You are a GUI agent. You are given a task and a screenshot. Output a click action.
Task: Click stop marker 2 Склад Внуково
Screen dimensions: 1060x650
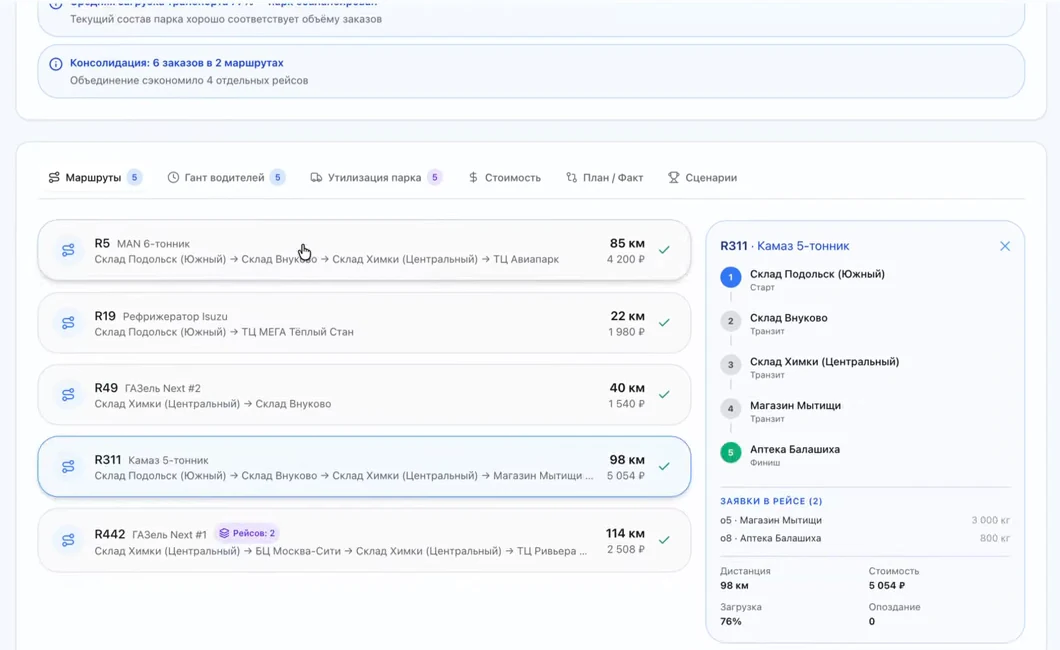coord(730,321)
